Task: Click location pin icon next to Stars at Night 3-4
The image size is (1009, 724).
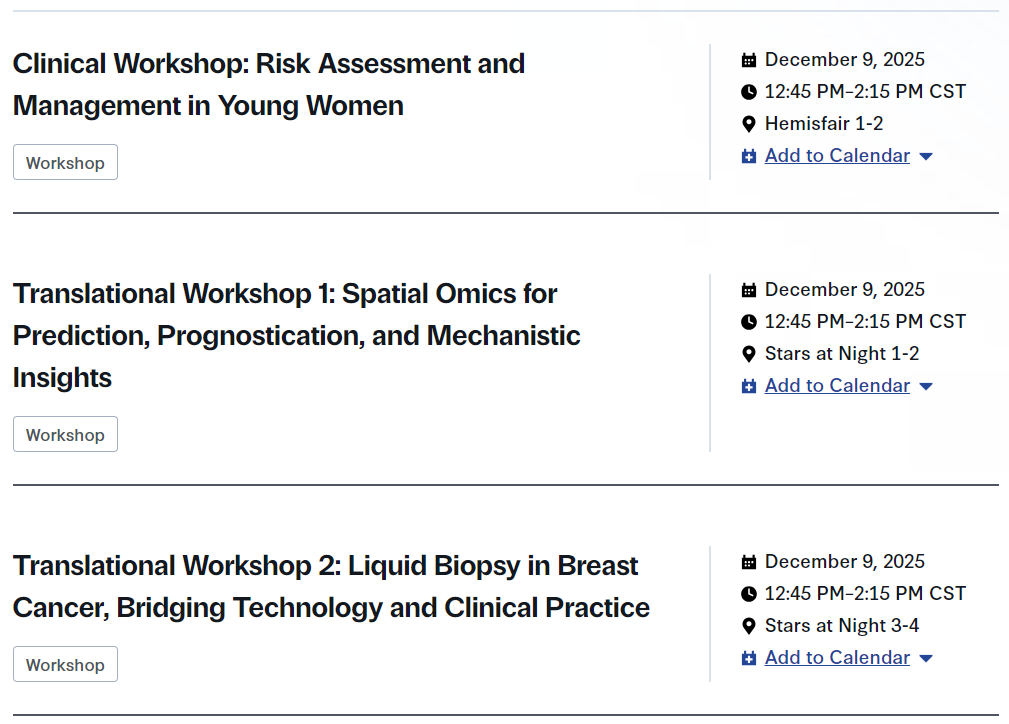Action: tap(749, 626)
